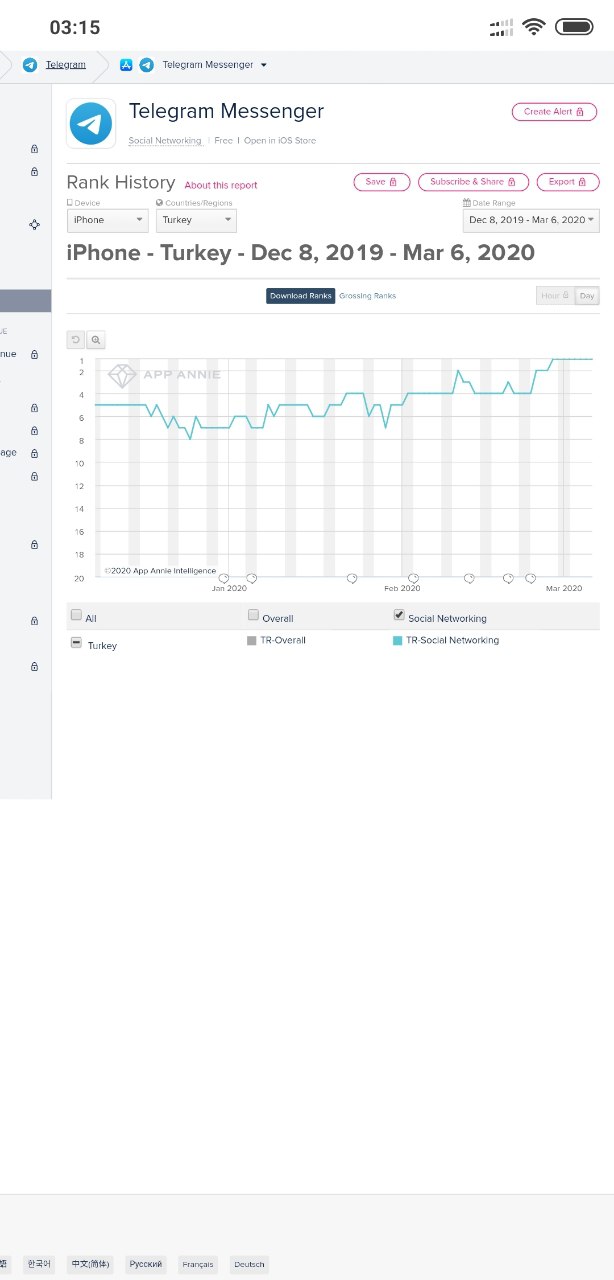Click the Open in iOS Store link
This screenshot has height=1280, width=614.
coord(280,141)
